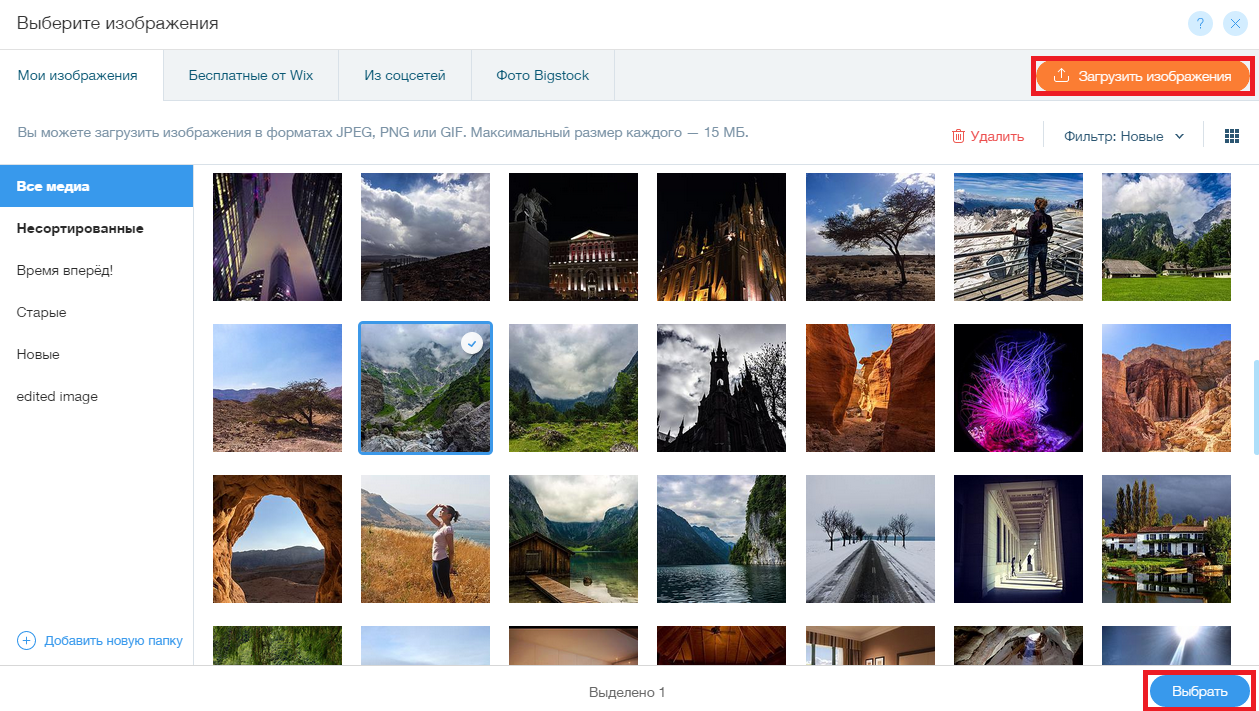
Task: Click the Выделено 1 status text
Action: tap(627, 692)
